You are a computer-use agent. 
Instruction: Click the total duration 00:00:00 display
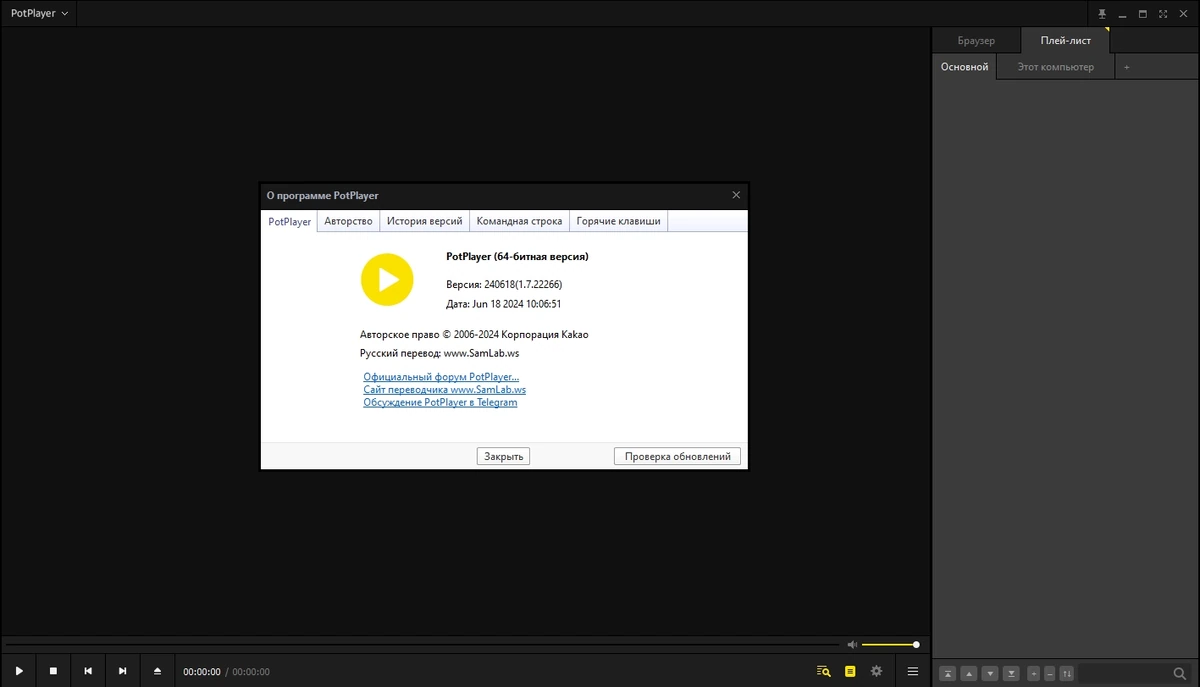pyautogui.click(x=251, y=672)
